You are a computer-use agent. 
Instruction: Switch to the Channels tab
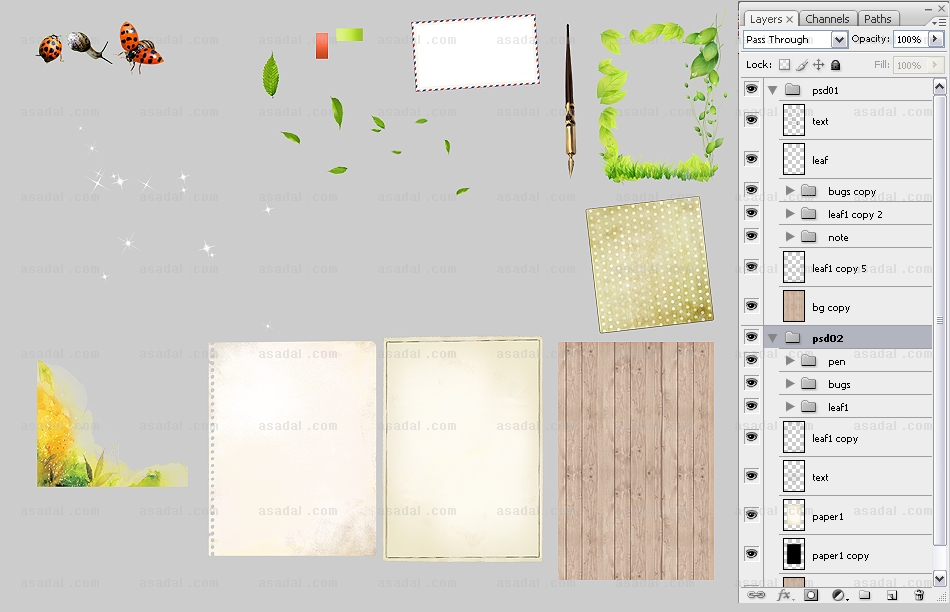tap(827, 19)
